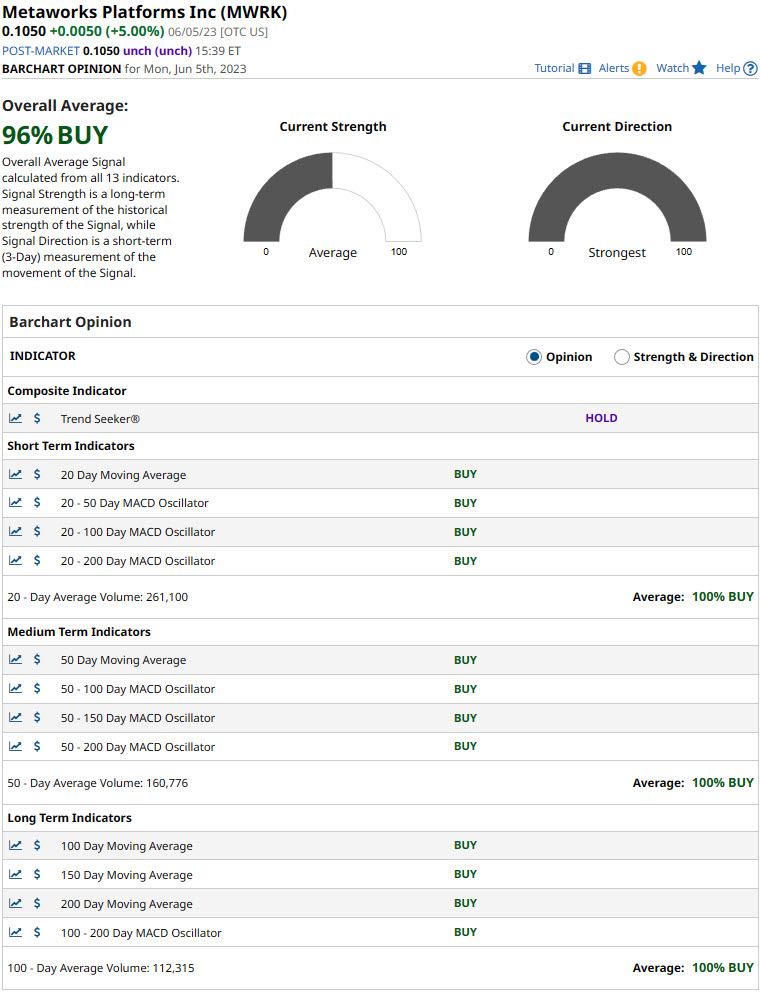Click the Tutorial video icon

tap(584, 69)
